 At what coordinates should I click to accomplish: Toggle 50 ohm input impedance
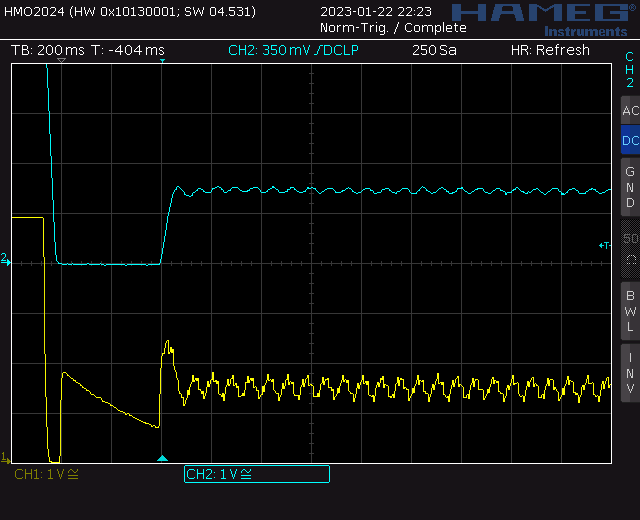629,248
